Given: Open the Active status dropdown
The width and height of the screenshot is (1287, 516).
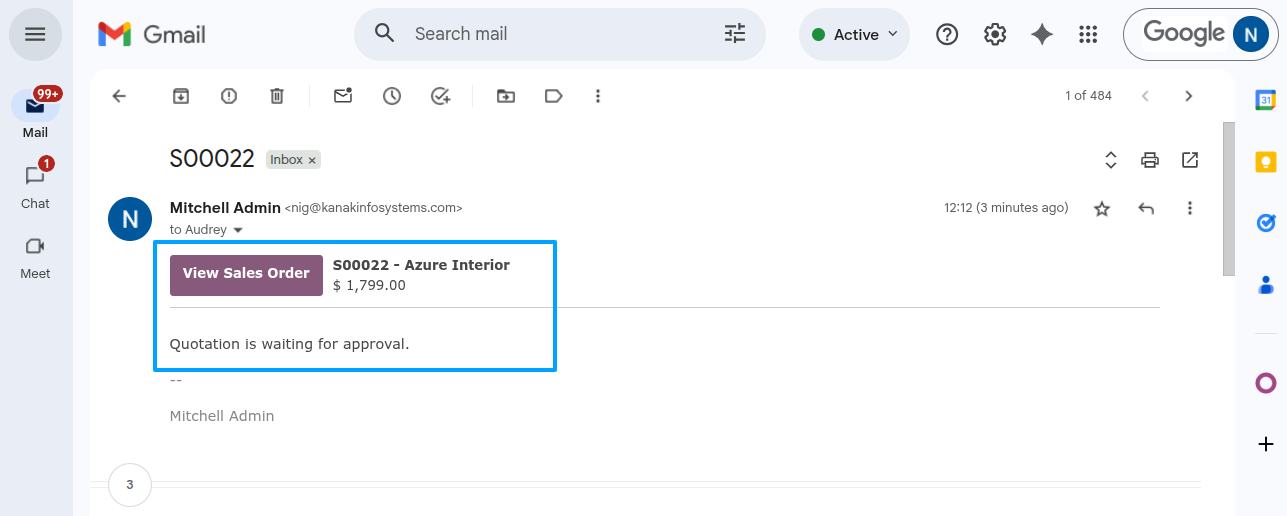Looking at the screenshot, I should 854,34.
